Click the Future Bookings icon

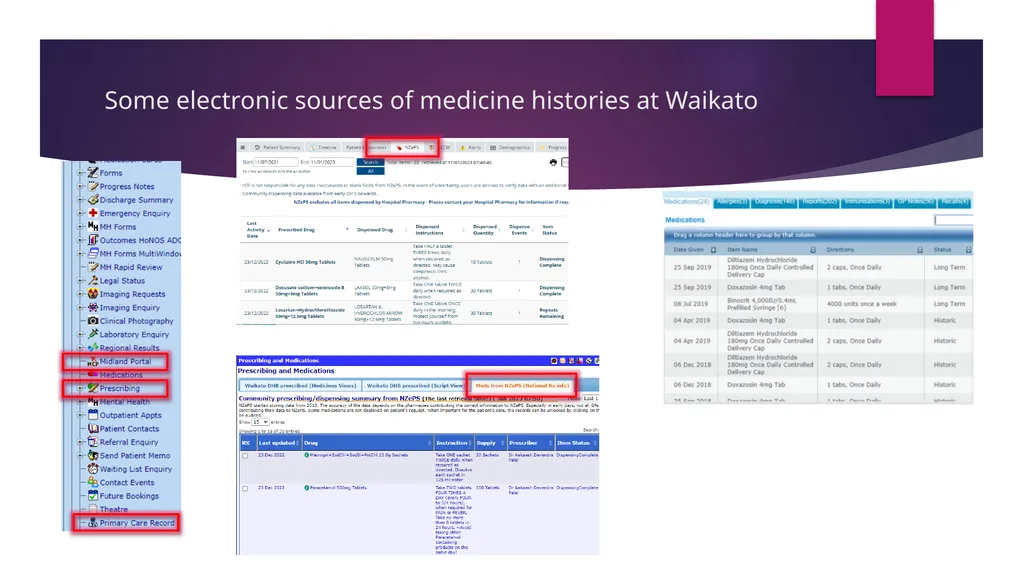click(93, 496)
